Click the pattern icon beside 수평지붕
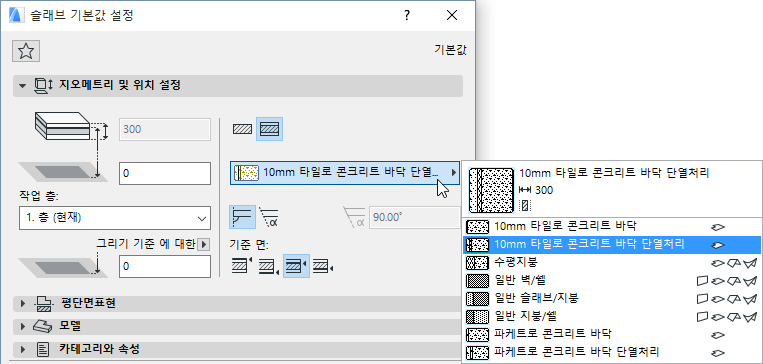Viewport: 763px width, 364px height. point(477,263)
